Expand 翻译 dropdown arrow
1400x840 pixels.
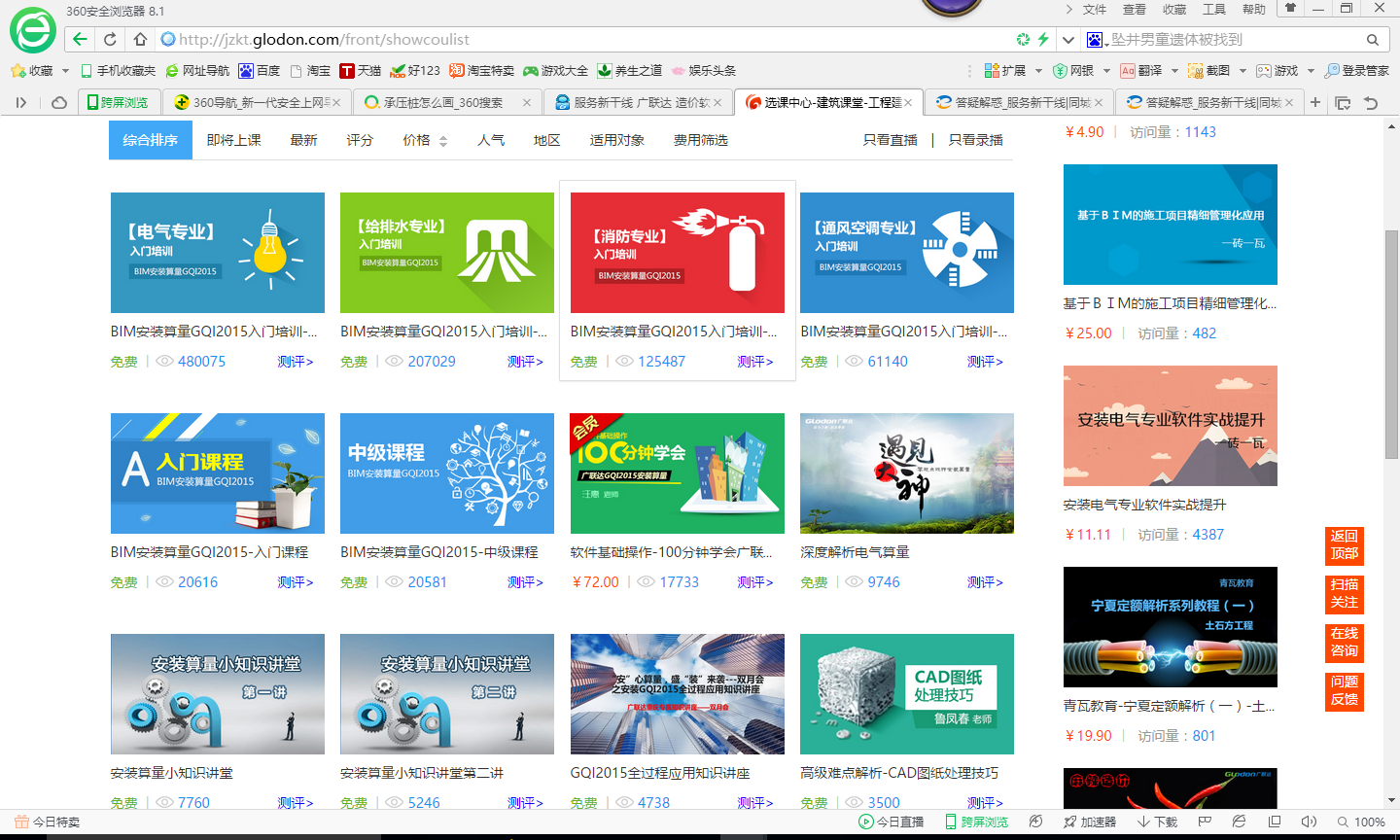(1174, 71)
